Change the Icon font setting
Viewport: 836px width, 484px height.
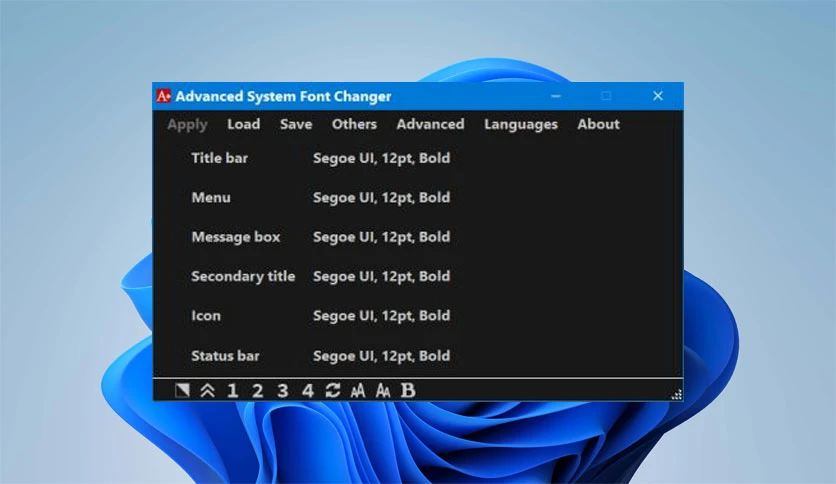tap(381, 316)
